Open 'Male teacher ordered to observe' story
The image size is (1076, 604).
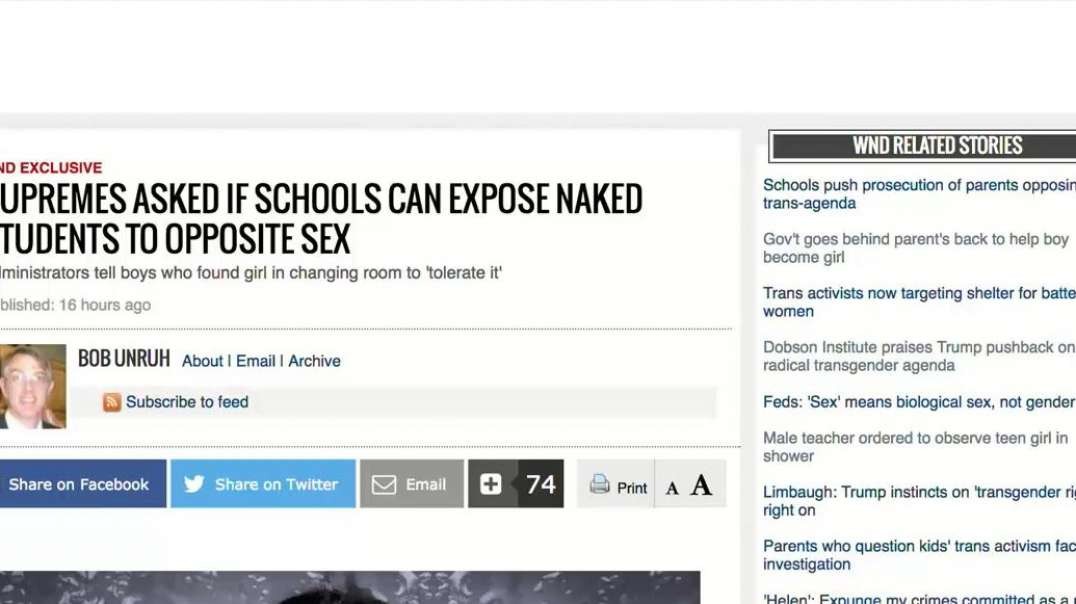915,447
